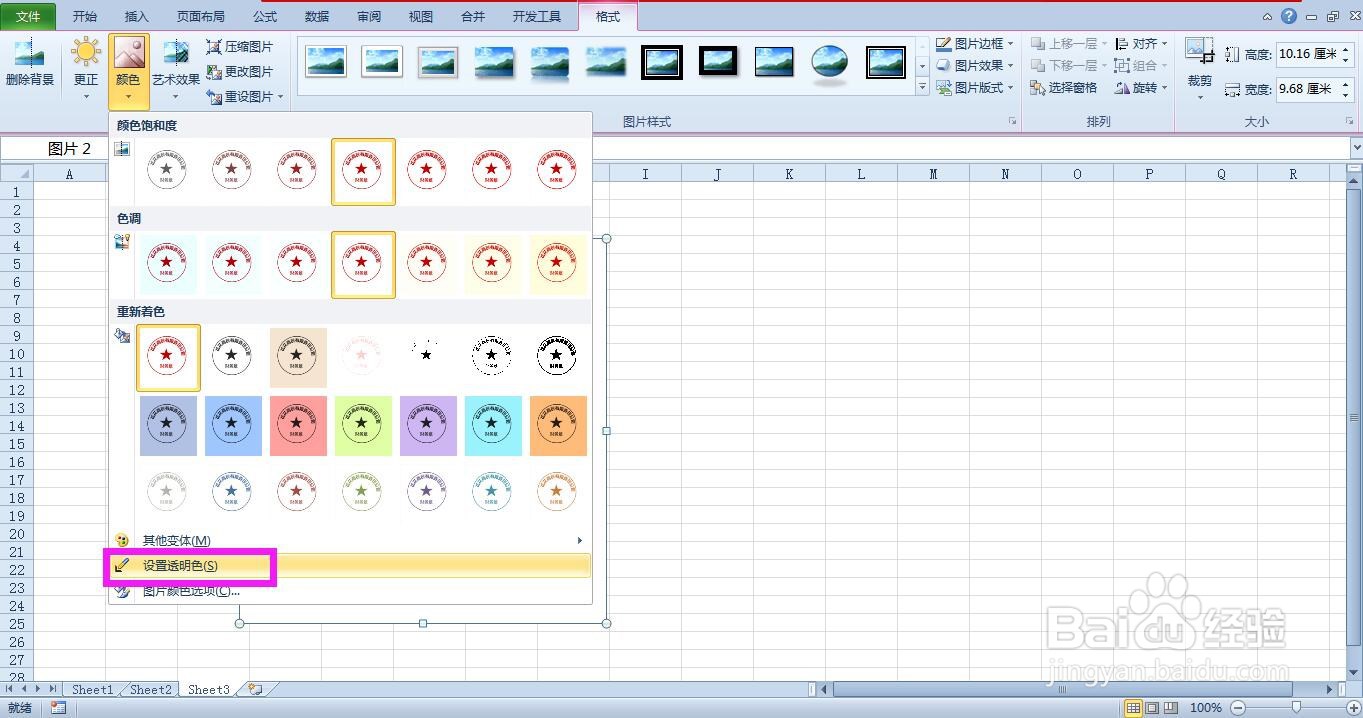Viewport: 1363px width, 718px height.
Task: Select the red dark recolor preset
Action: click(297, 425)
